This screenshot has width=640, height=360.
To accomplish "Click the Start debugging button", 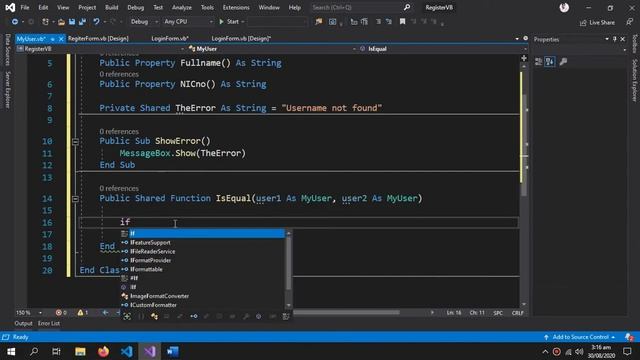I will click(x=229, y=22).
